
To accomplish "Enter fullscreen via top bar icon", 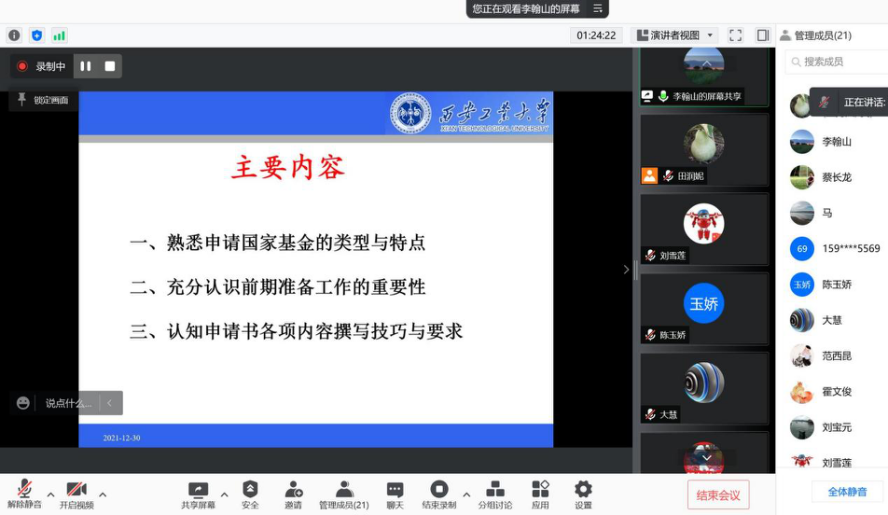I will click(735, 35).
